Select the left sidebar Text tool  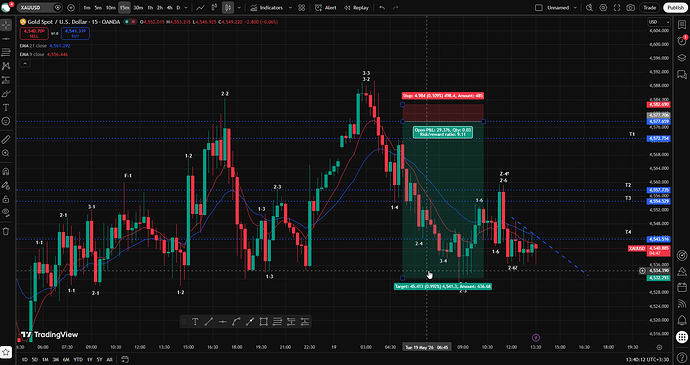[x=6, y=107]
